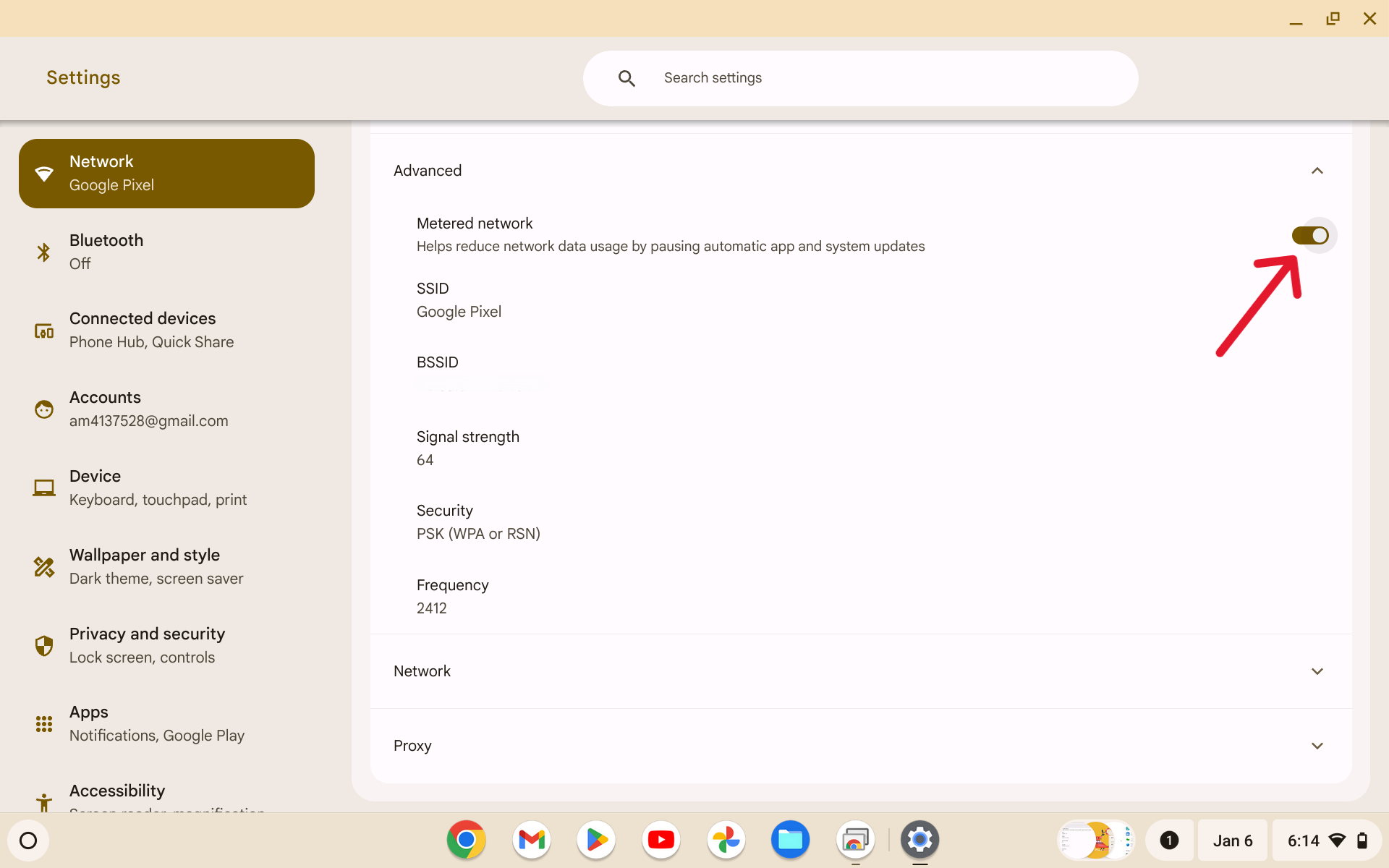Click the Bluetooth icon in sidebar
The image size is (1389, 868).
44,251
